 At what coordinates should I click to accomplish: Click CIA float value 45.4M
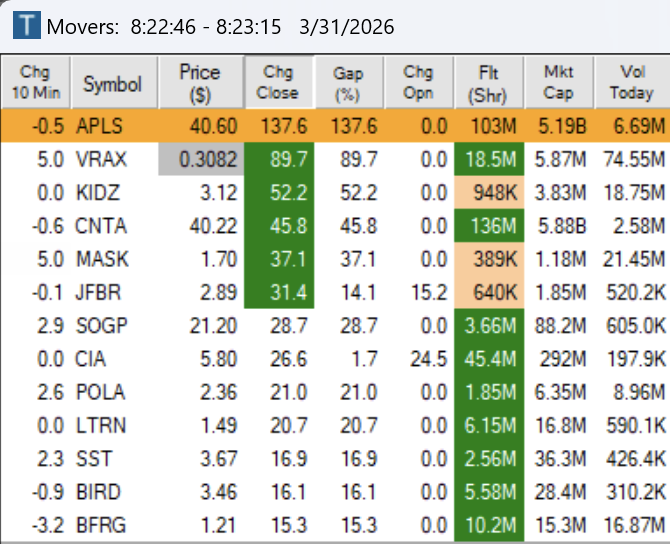pyautogui.click(x=491, y=359)
